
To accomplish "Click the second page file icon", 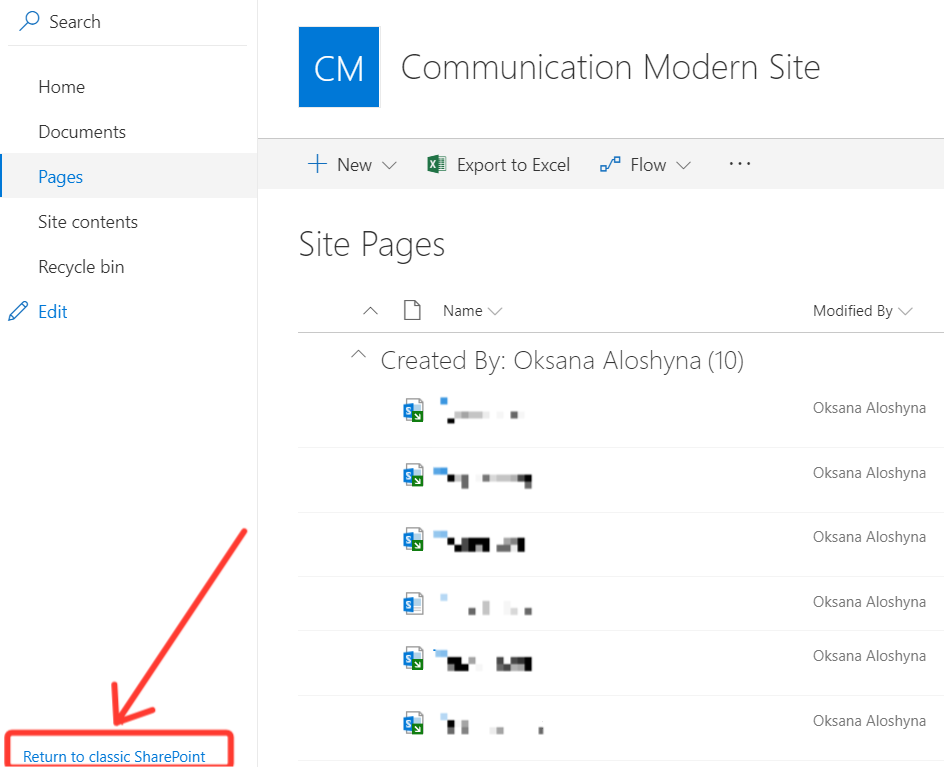I will pos(413,475).
